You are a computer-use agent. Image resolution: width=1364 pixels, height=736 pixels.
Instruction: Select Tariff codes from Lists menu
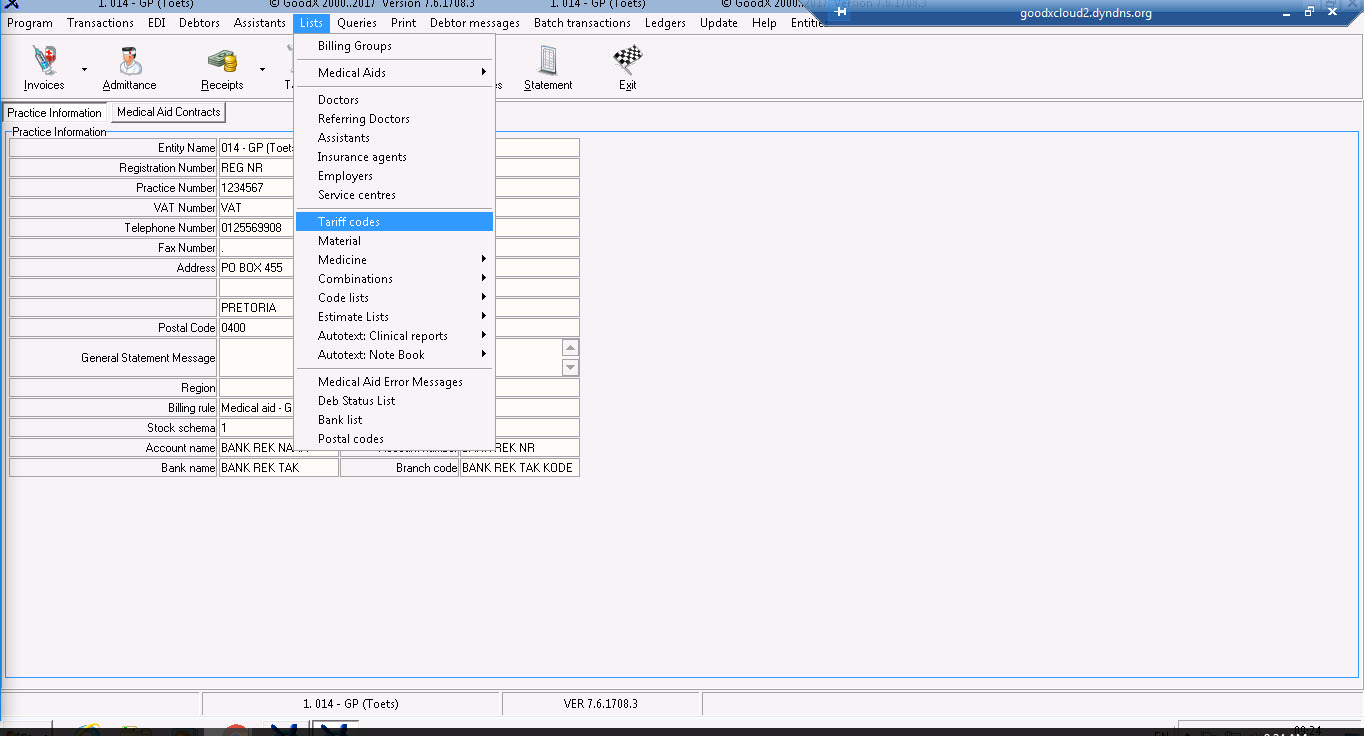pos(349,222)
